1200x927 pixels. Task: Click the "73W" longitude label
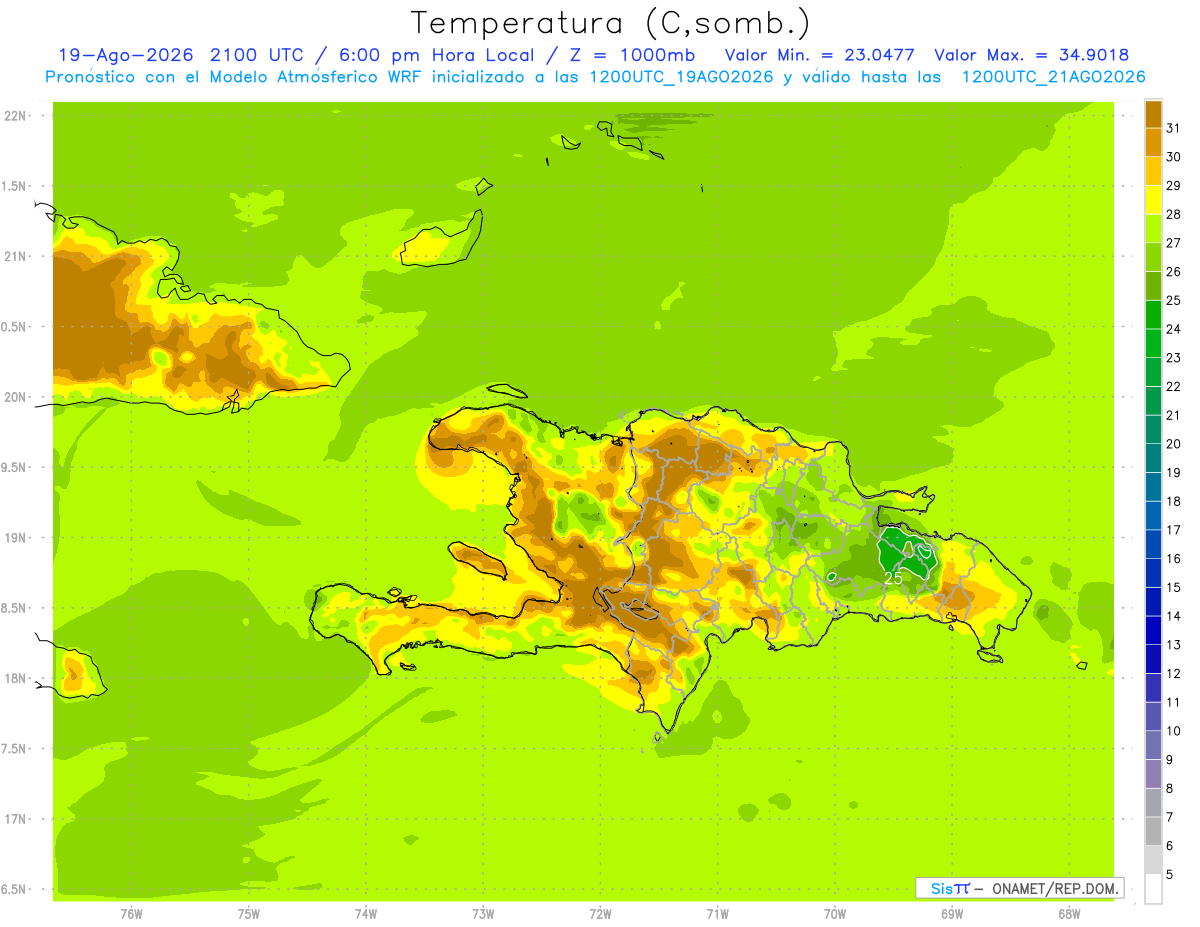tap(483, 914)
